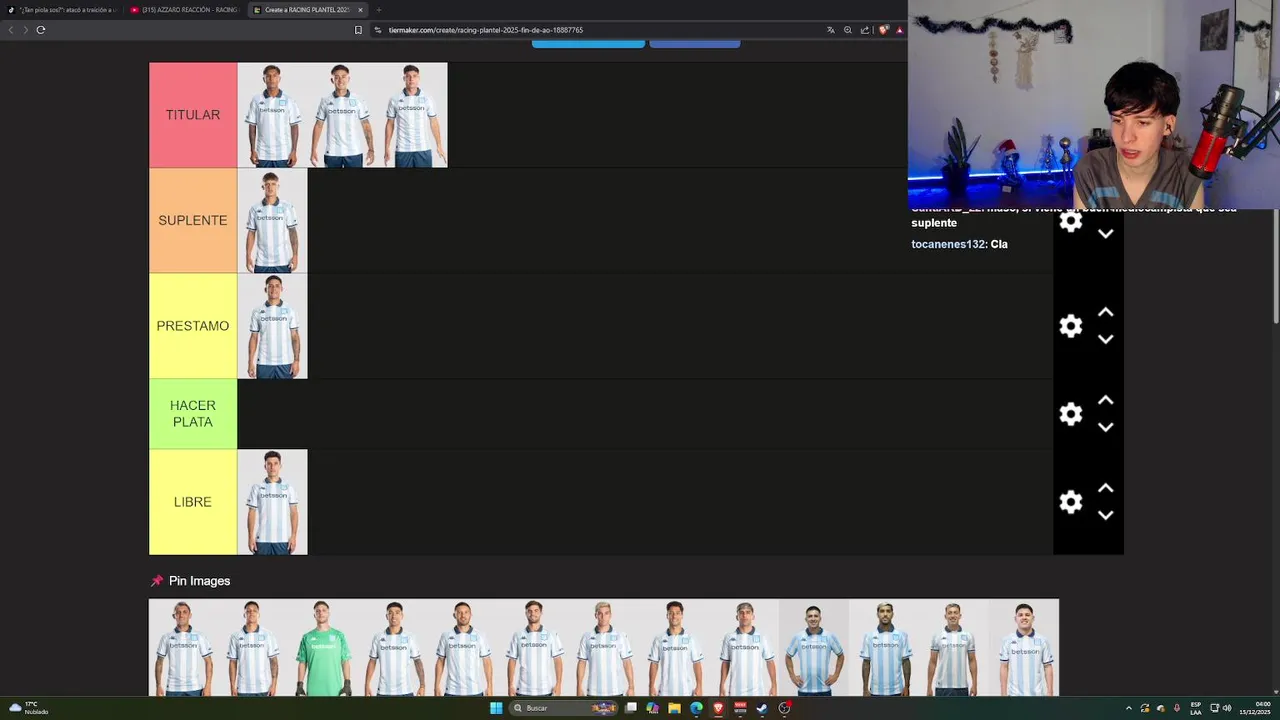Viewport: 1280px width, 720px height.
Task: Go back in browser history
Action: click(x=11, y=30)
